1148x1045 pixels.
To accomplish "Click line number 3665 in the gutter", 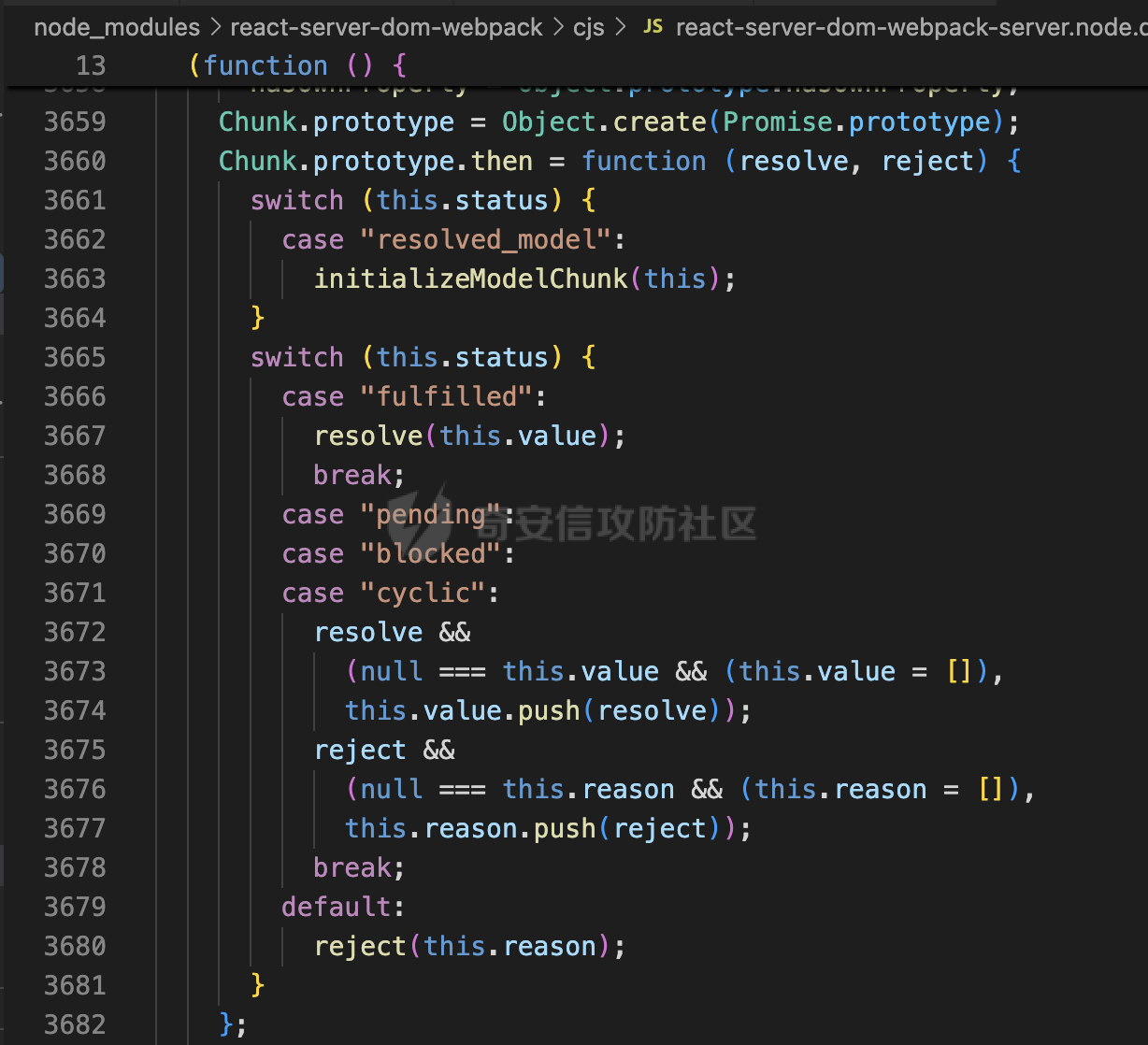I will 75,358.
